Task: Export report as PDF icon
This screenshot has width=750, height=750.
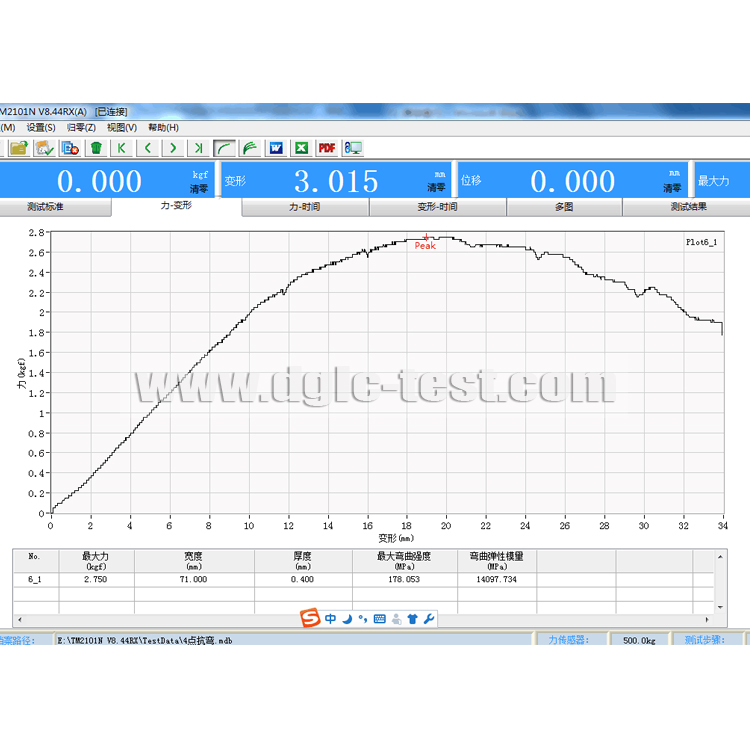Action: [326, 148]
